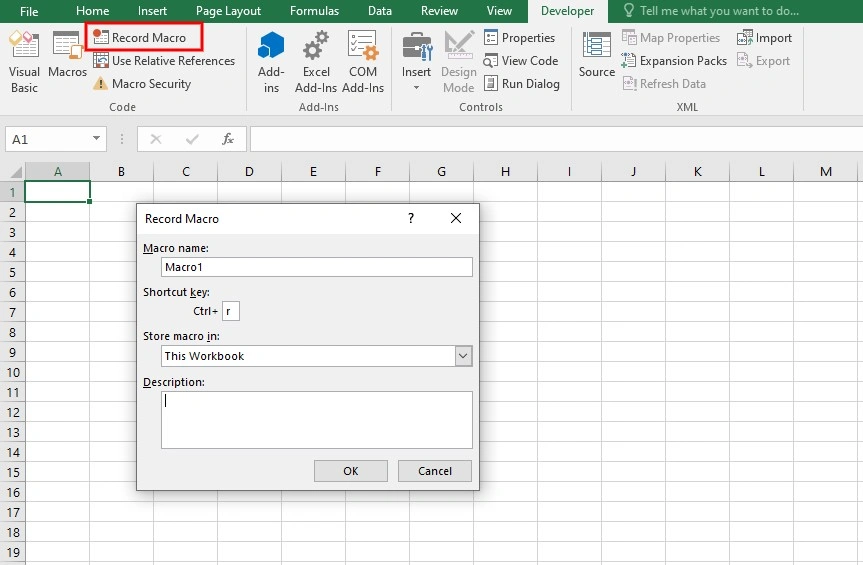
Task: Open the Store macro in dropdown
Action: pos(463,356)
